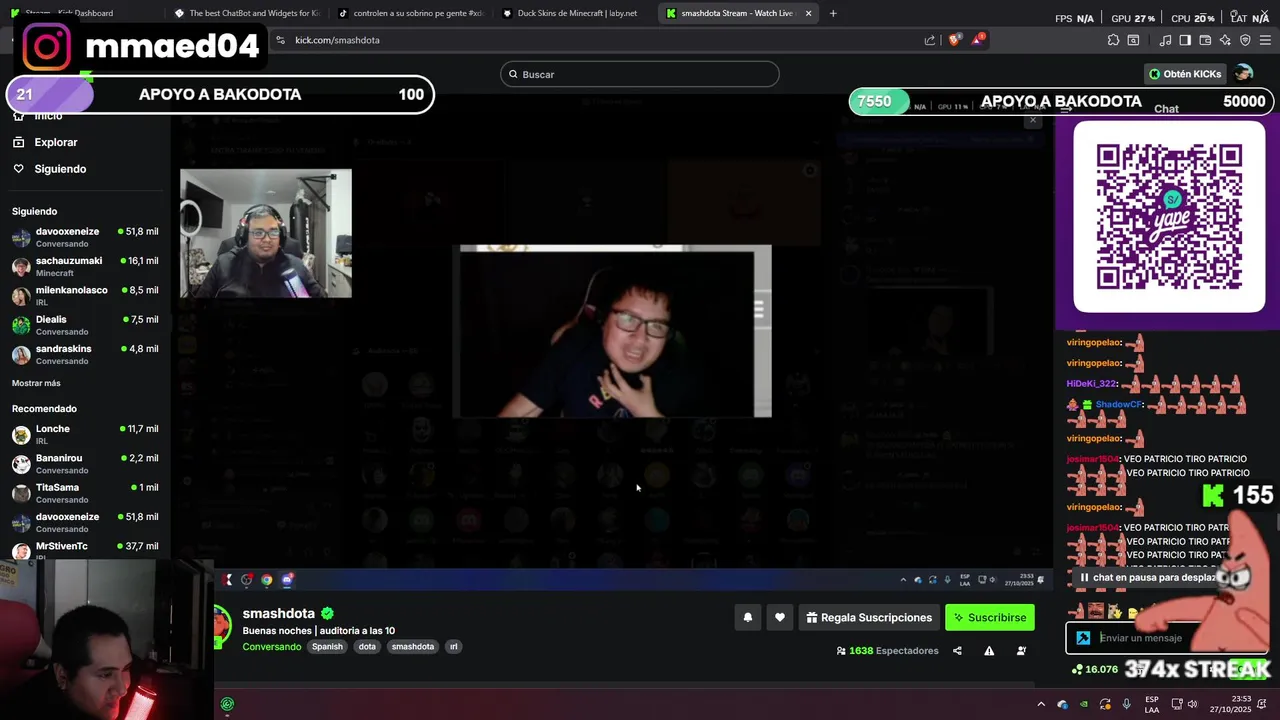Collapse the chat panel with the arrow icon
The width and height of the screenshot is (1280, 720).
(1067, 108)
